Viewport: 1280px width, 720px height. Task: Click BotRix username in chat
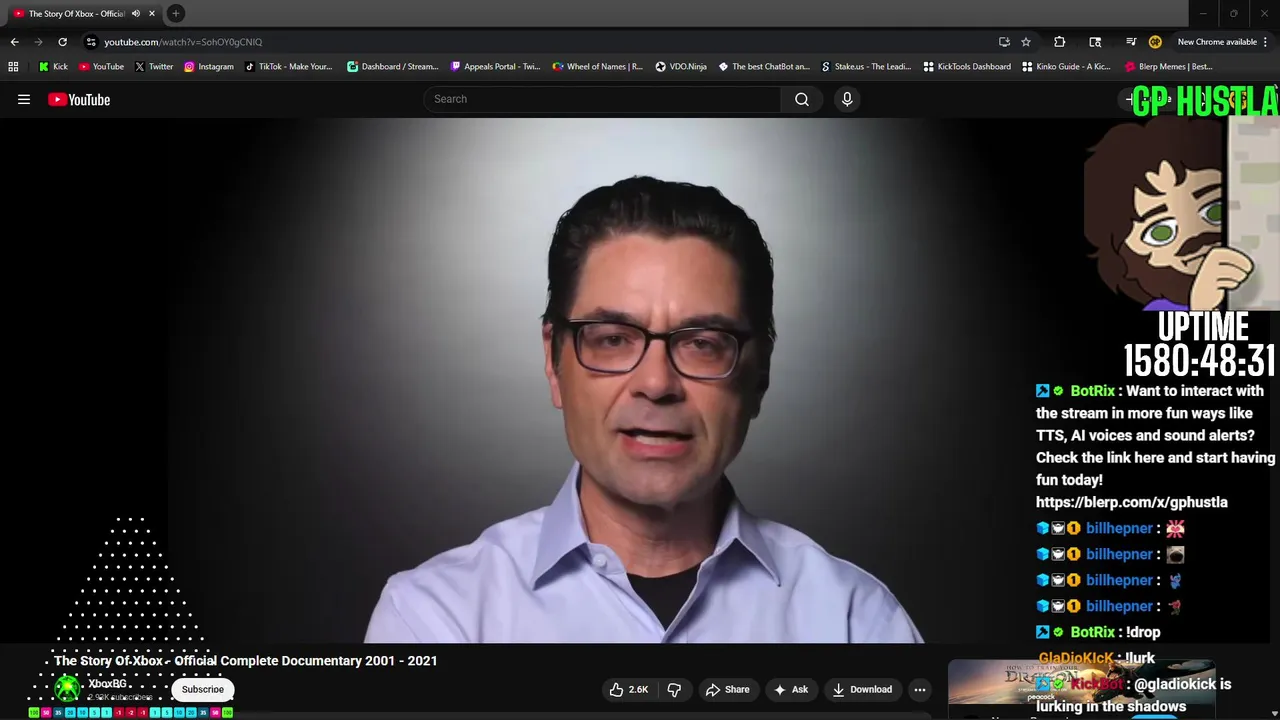click(1092, 391)
